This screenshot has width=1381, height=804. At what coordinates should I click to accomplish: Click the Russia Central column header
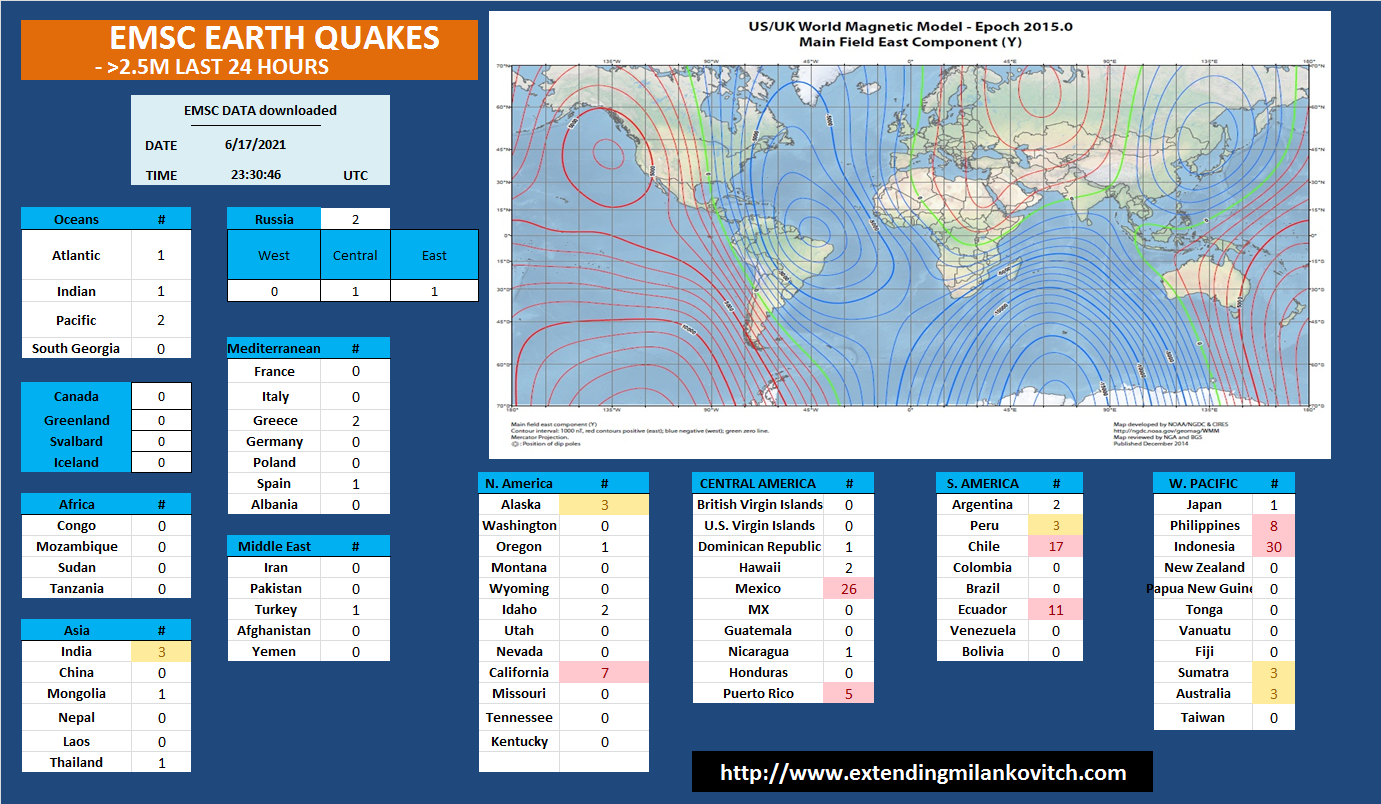355,255
